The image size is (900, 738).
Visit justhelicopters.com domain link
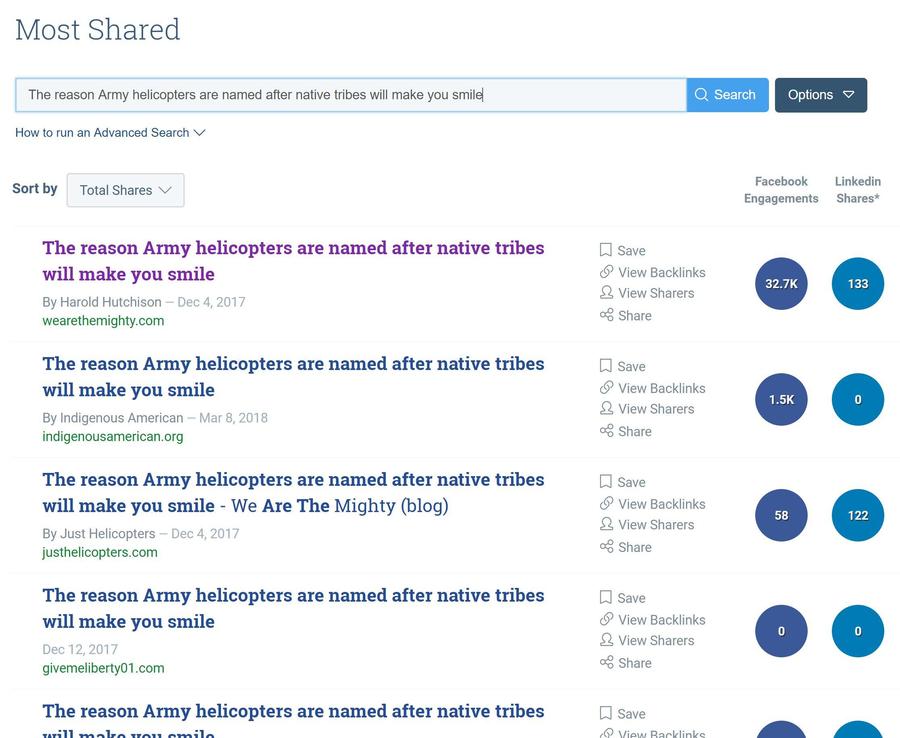100,553
